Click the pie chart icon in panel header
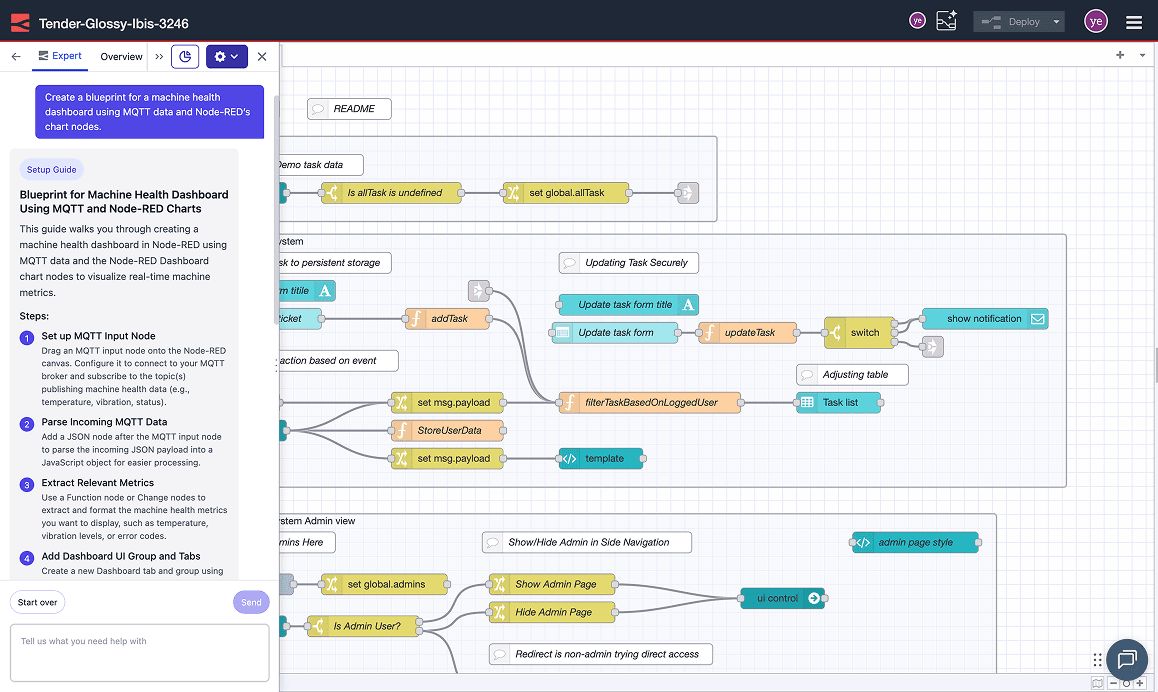 [x=185, y=57]
